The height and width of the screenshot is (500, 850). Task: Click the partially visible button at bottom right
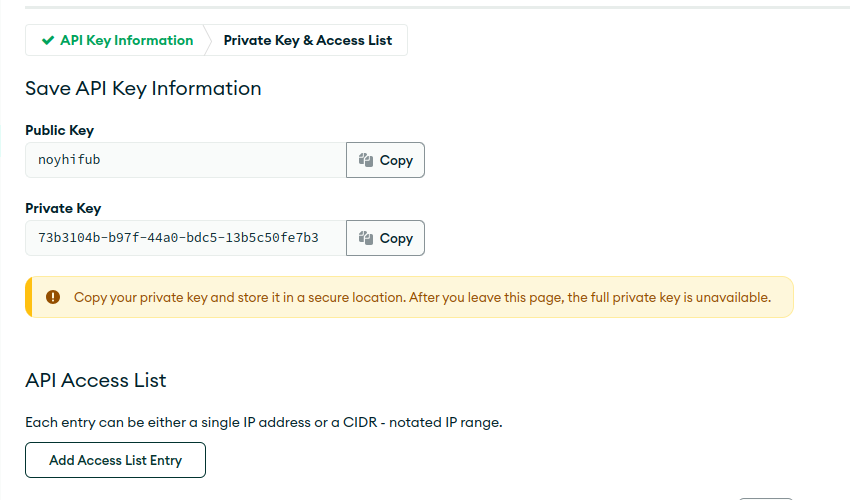tap(766, 498)
